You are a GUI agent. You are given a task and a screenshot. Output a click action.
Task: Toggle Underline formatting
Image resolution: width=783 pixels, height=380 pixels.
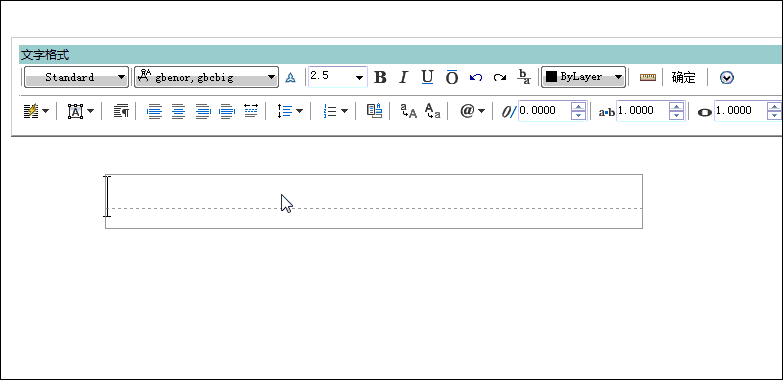pyautogui.click(x=427, y=77)
